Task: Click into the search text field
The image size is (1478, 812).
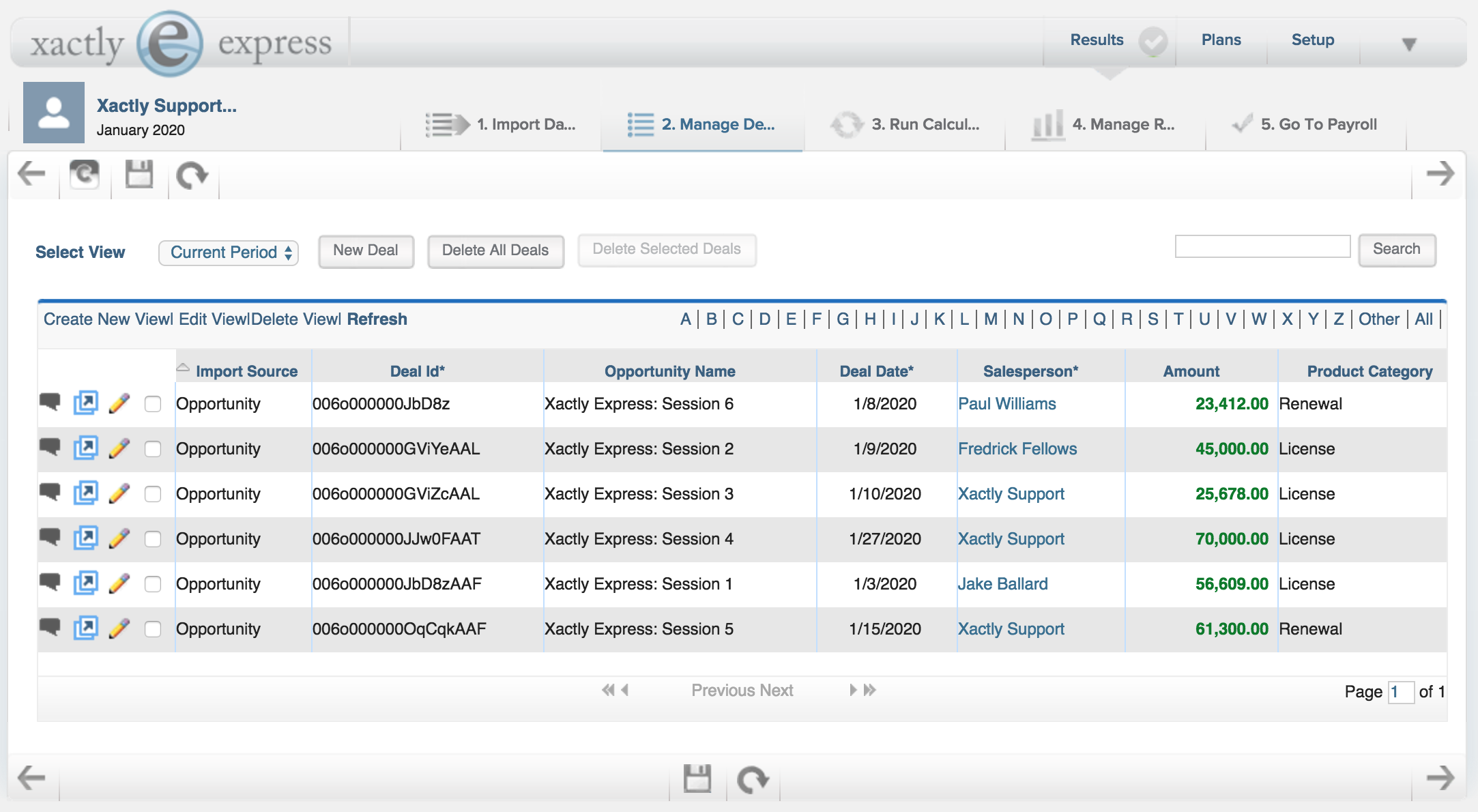Action: pos(1262,246)
